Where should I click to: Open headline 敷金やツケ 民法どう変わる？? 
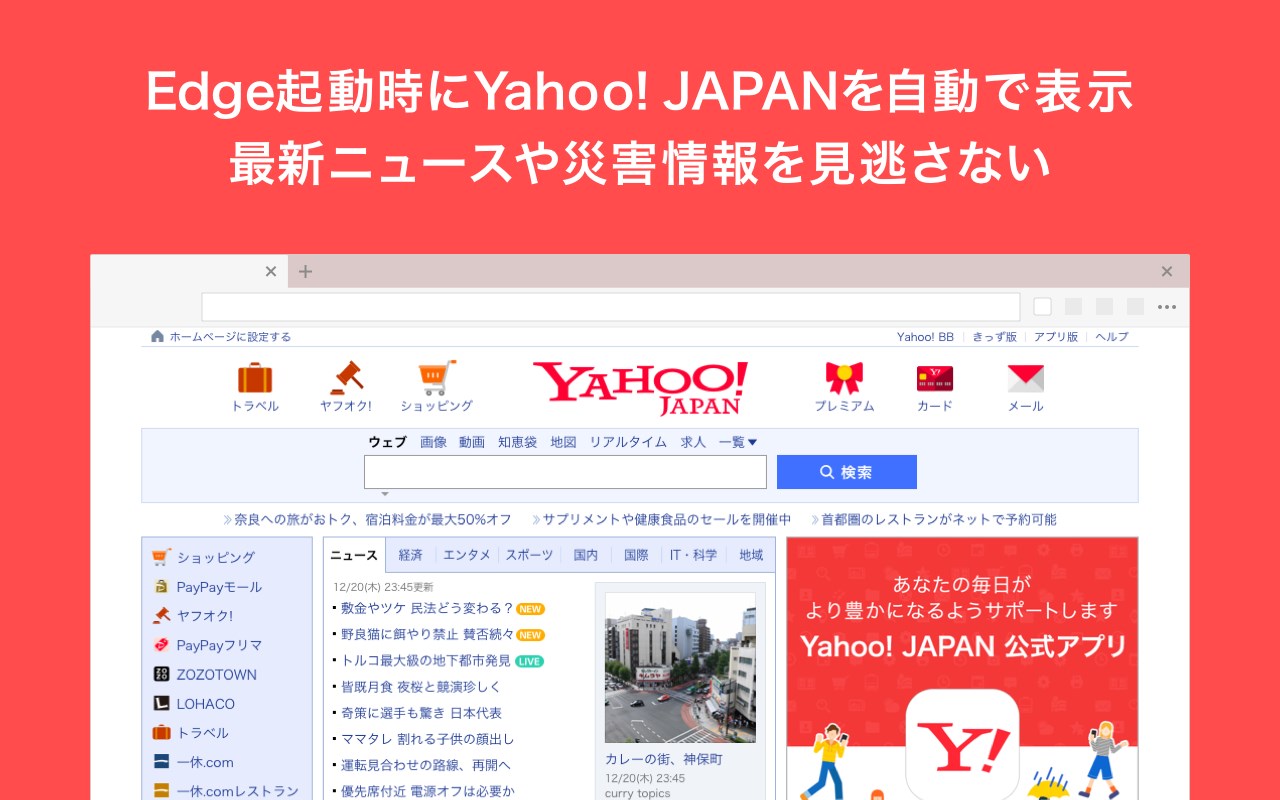click(x=427, y=608)
